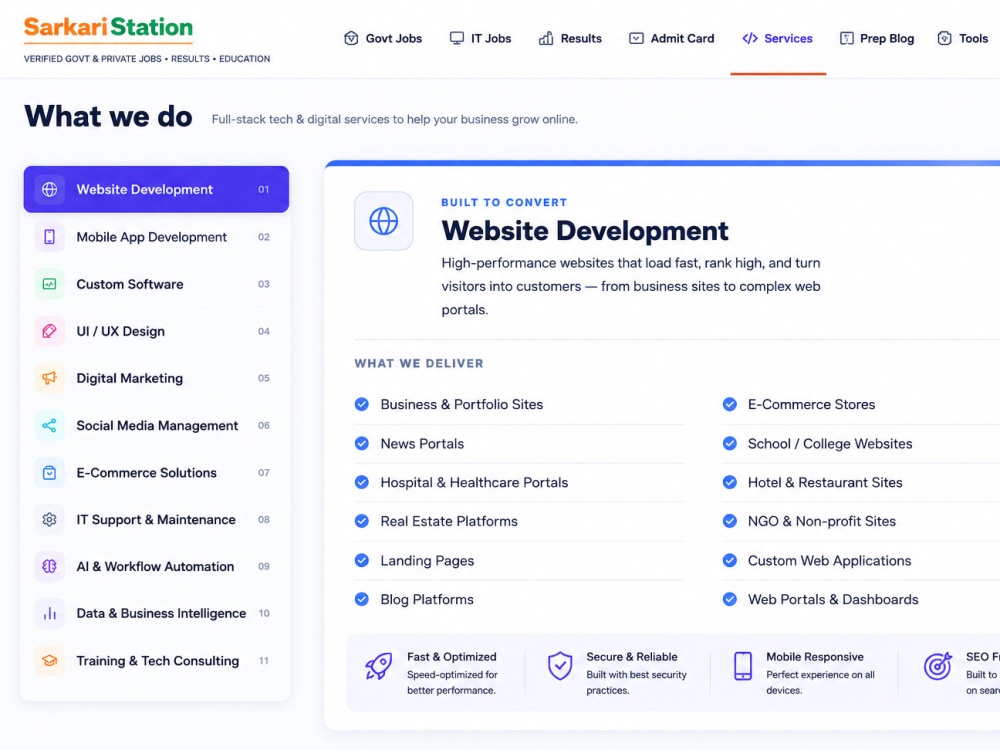Click the SEO target icon
Viewport: 1000px width, 750px height.
pos(938,666)
